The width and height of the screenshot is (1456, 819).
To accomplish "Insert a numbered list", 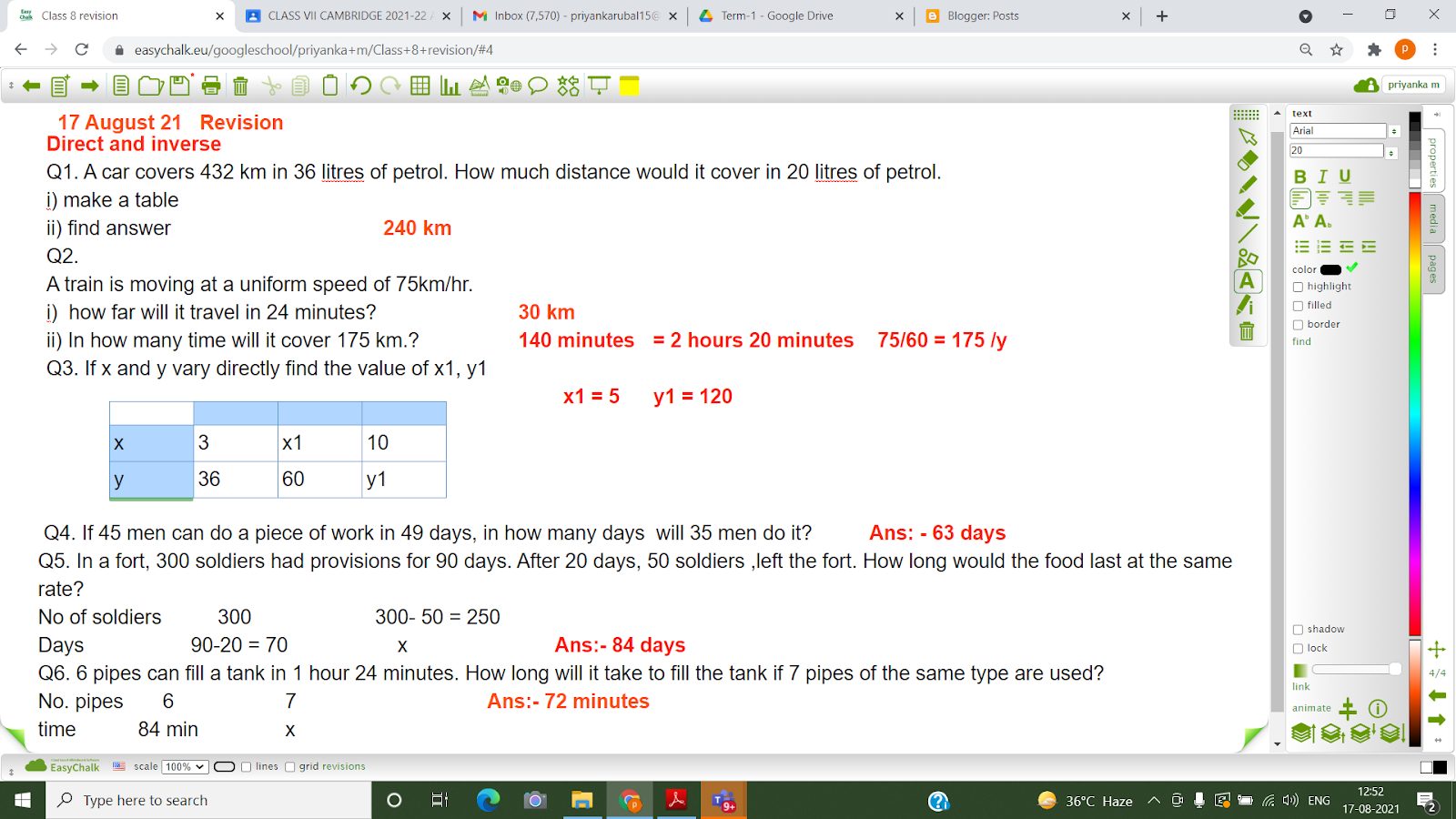I will tap(1324, 247).
